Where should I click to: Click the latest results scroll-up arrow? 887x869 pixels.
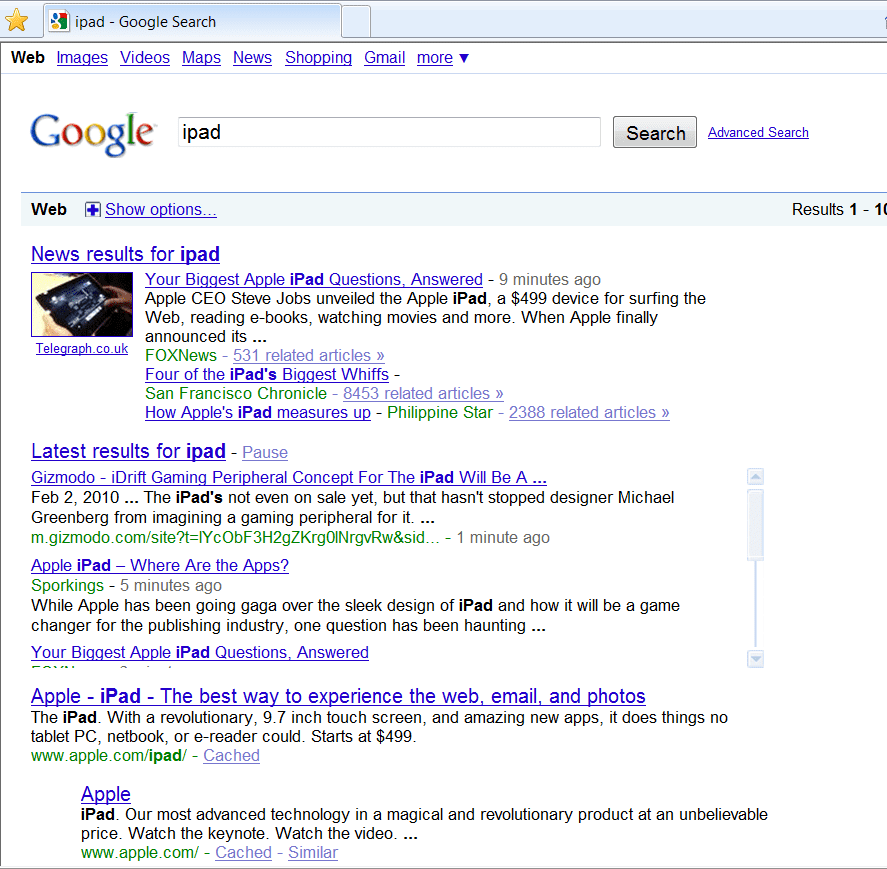point(755,477)
